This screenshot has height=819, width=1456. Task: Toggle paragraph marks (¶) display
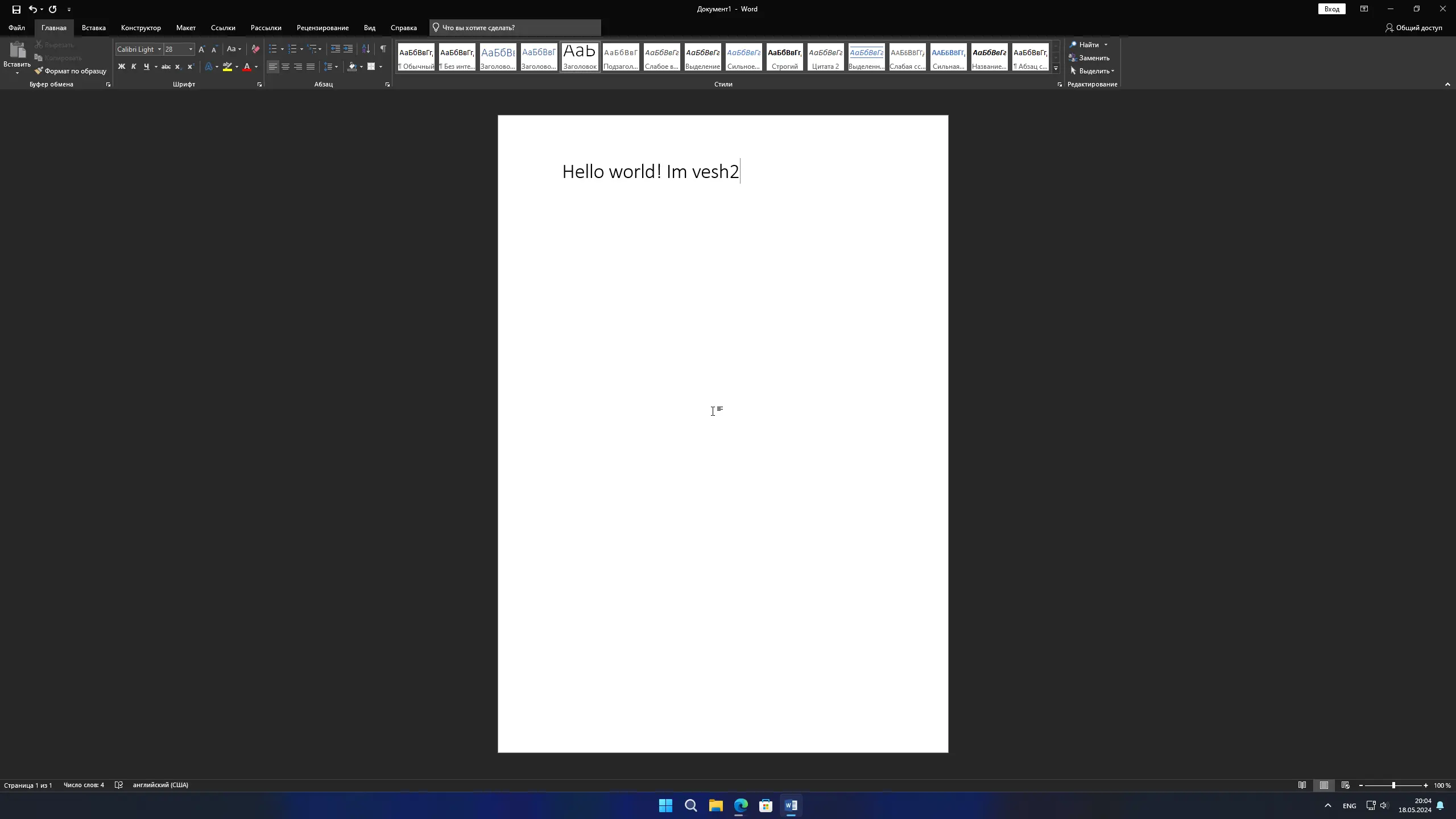tap(383, 49)
